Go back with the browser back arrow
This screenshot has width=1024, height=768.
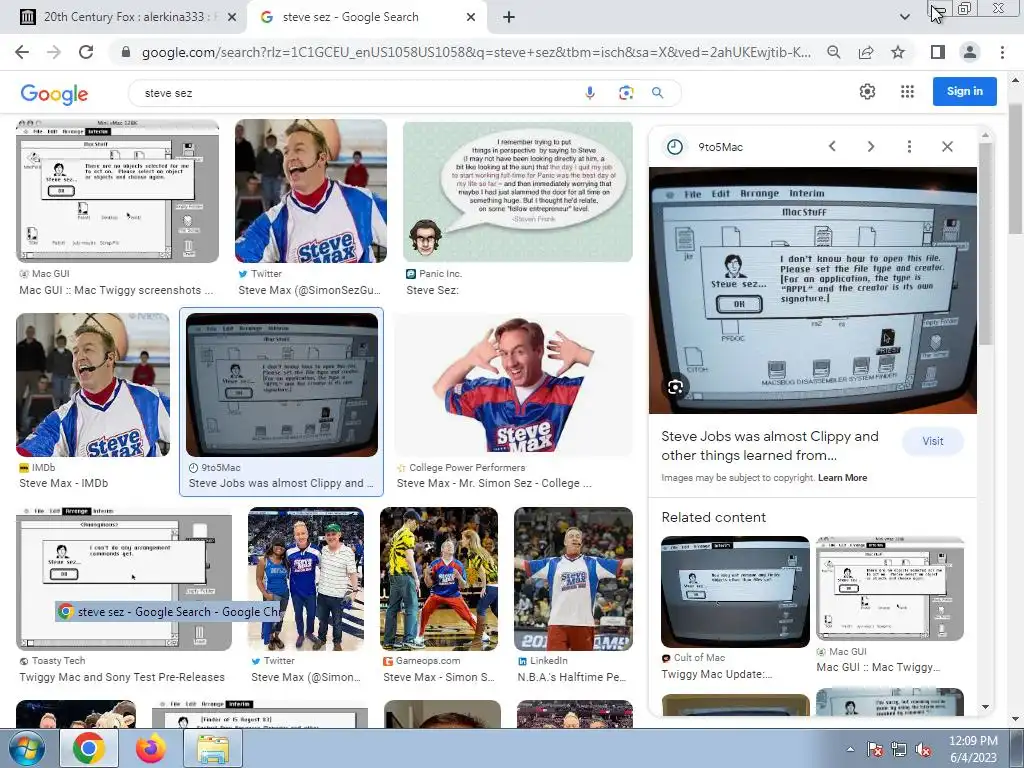pos(22,52)
